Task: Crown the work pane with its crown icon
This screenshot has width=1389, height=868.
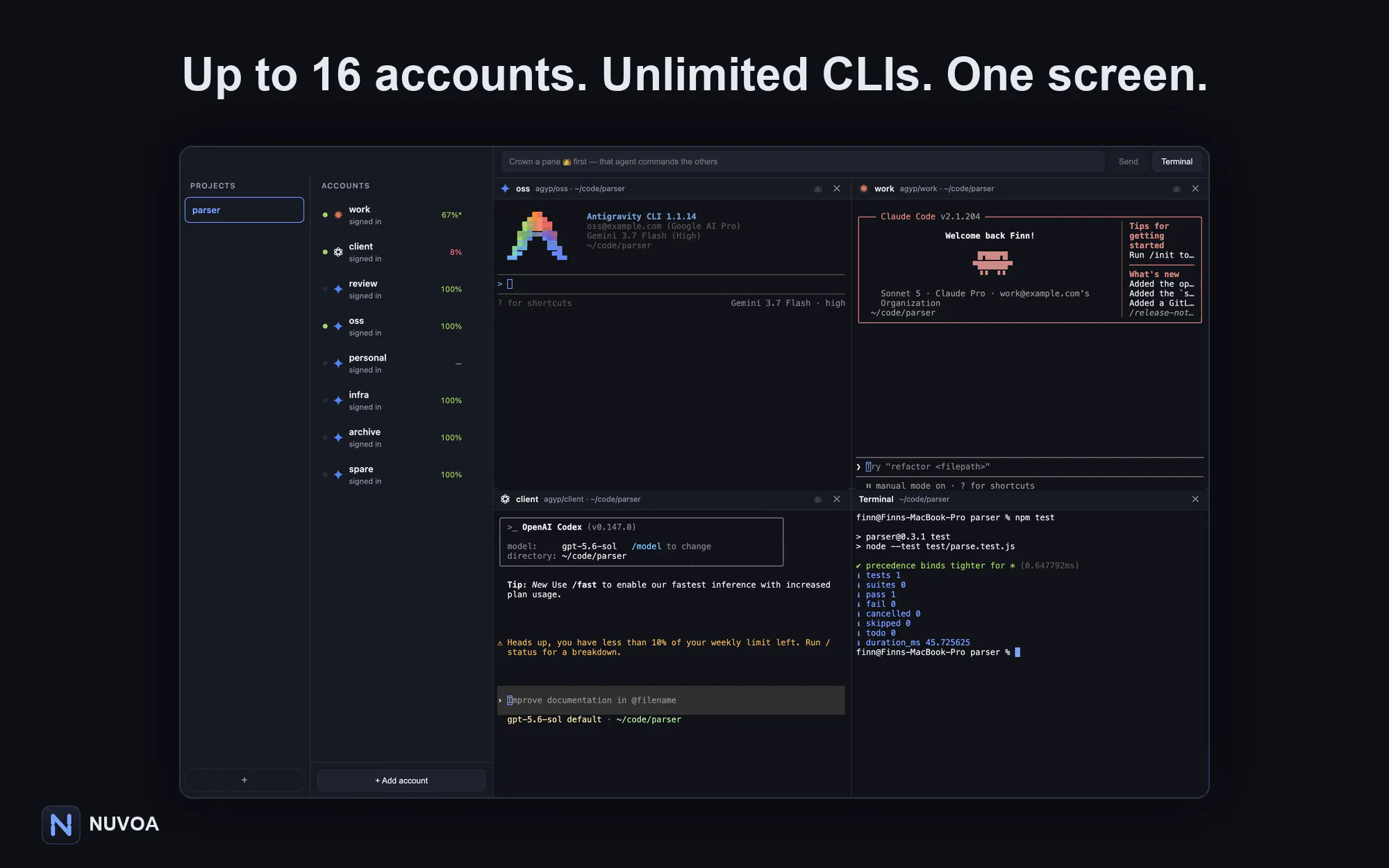Action: coord(1176,189)
